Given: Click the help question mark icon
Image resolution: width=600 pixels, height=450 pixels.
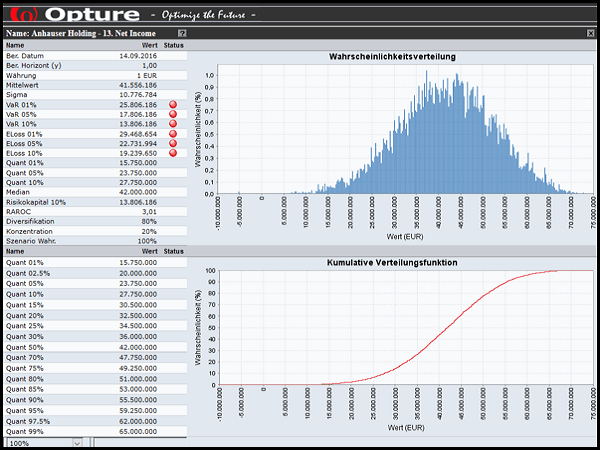Looking at the screenshot, I should [x=181, y=34].
